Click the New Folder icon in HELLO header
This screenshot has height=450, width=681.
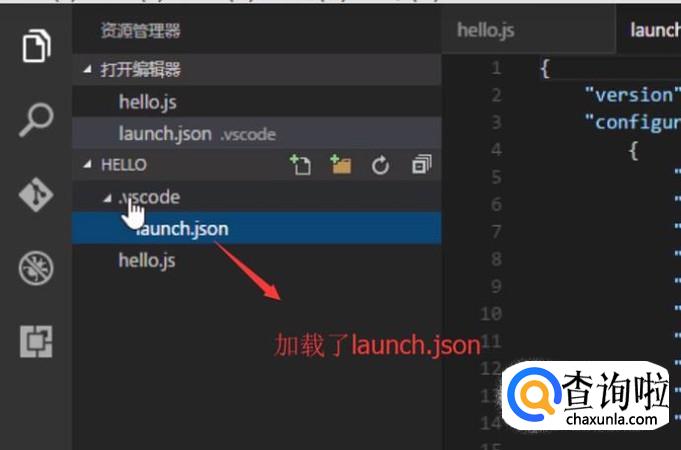[x=340, y=165]
